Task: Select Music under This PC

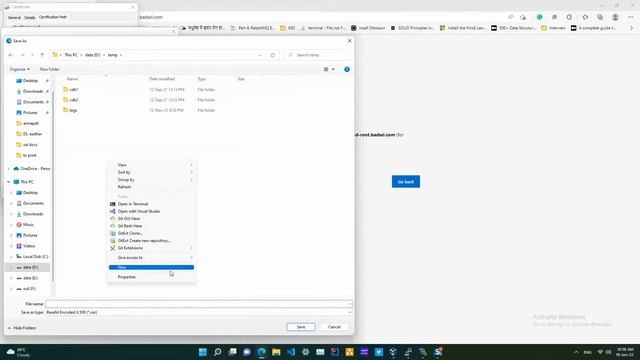Action: 28,224
